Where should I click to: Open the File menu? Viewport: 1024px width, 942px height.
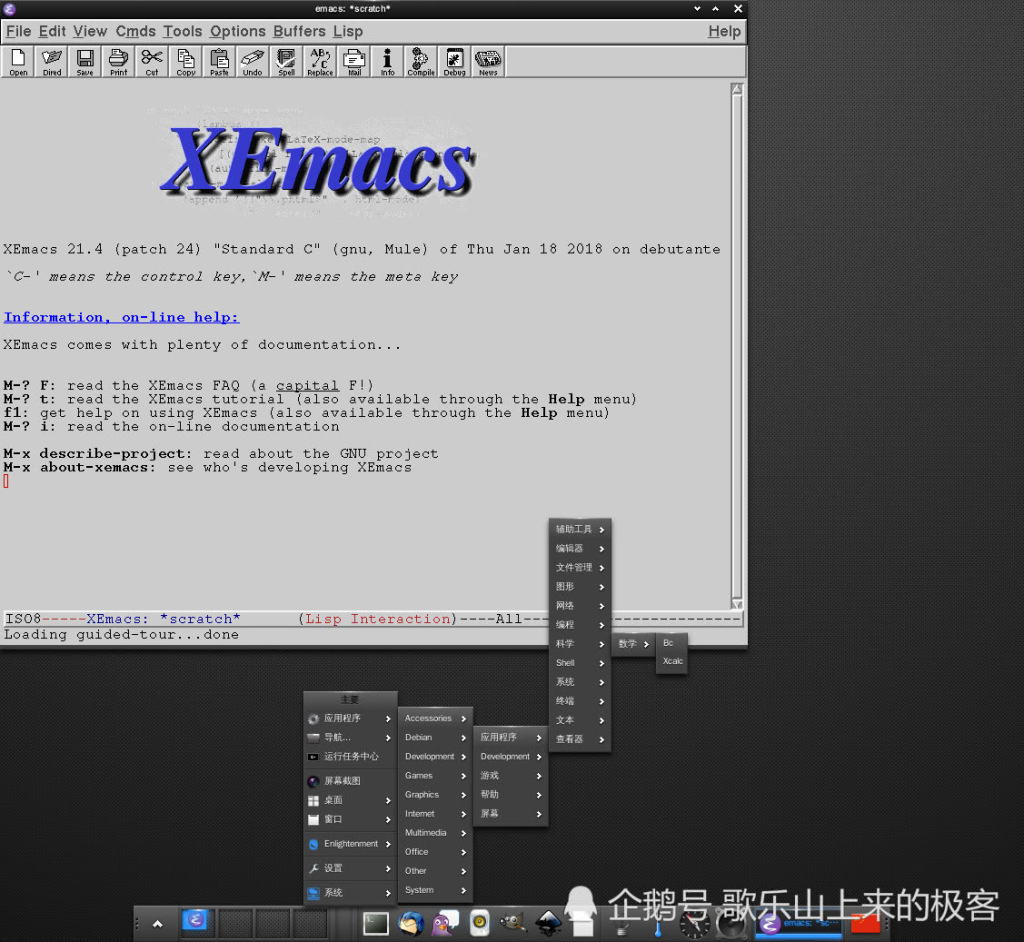18,31
